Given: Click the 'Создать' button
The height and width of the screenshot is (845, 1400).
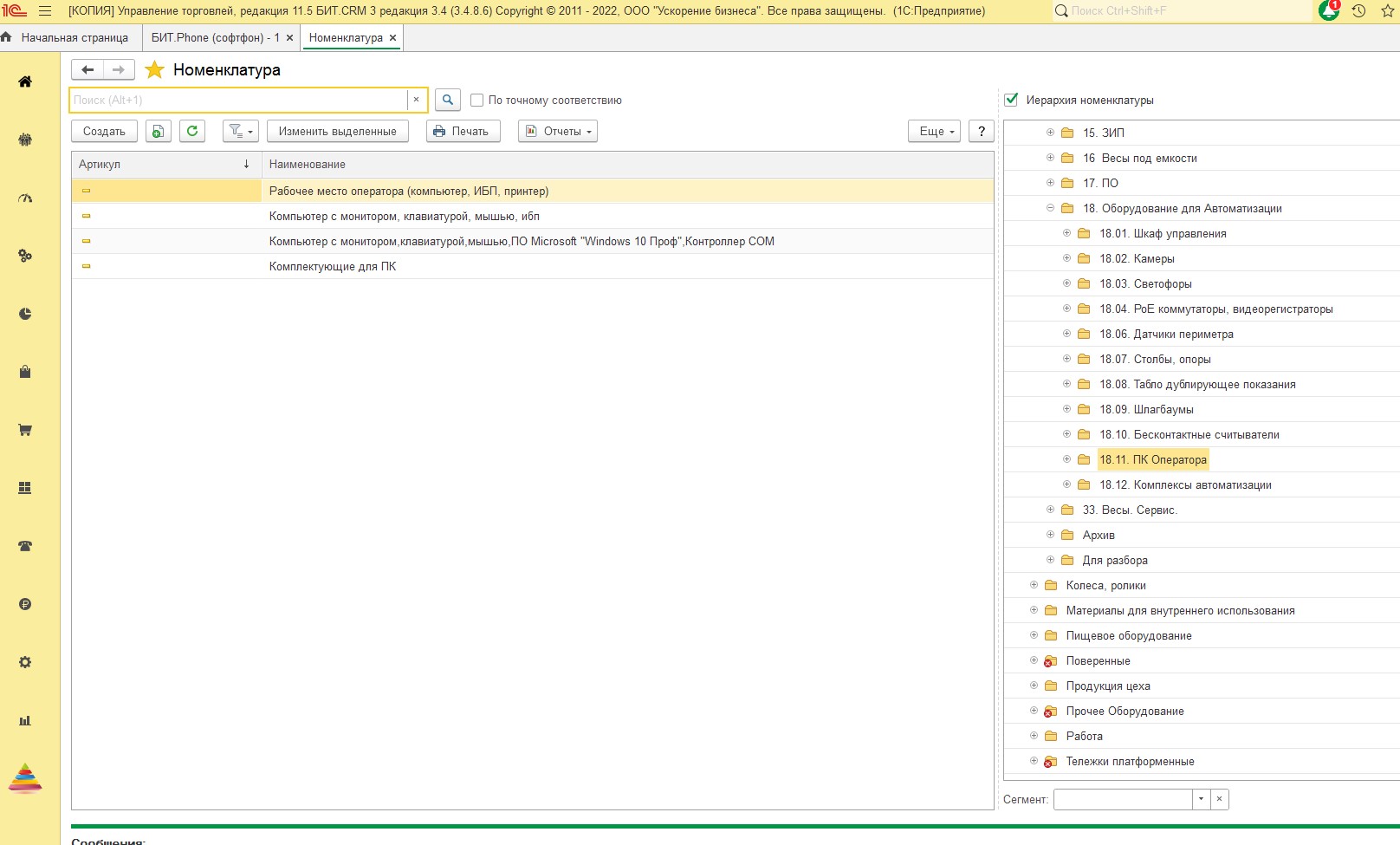Looking at the screenshot, I should 104,131.
